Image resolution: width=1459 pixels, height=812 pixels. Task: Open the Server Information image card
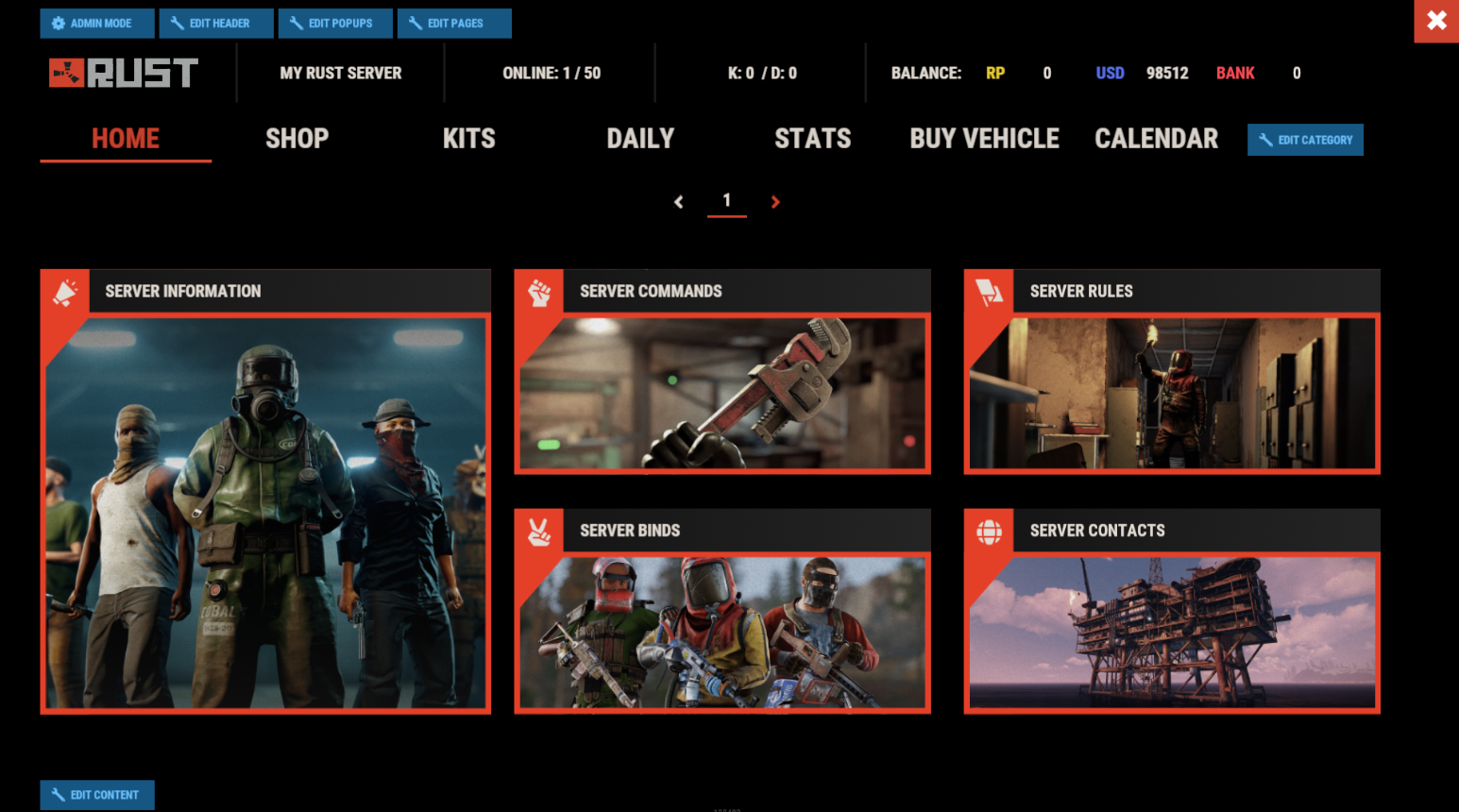[265, 513]
